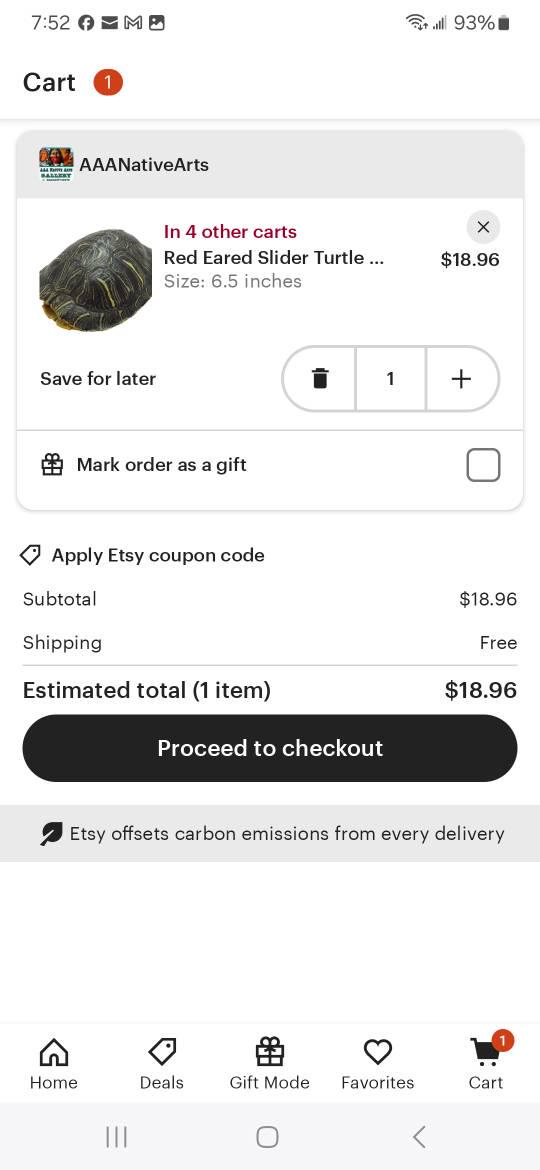
Task: Increase quantity with the plus icon
Action: point(461,379)
